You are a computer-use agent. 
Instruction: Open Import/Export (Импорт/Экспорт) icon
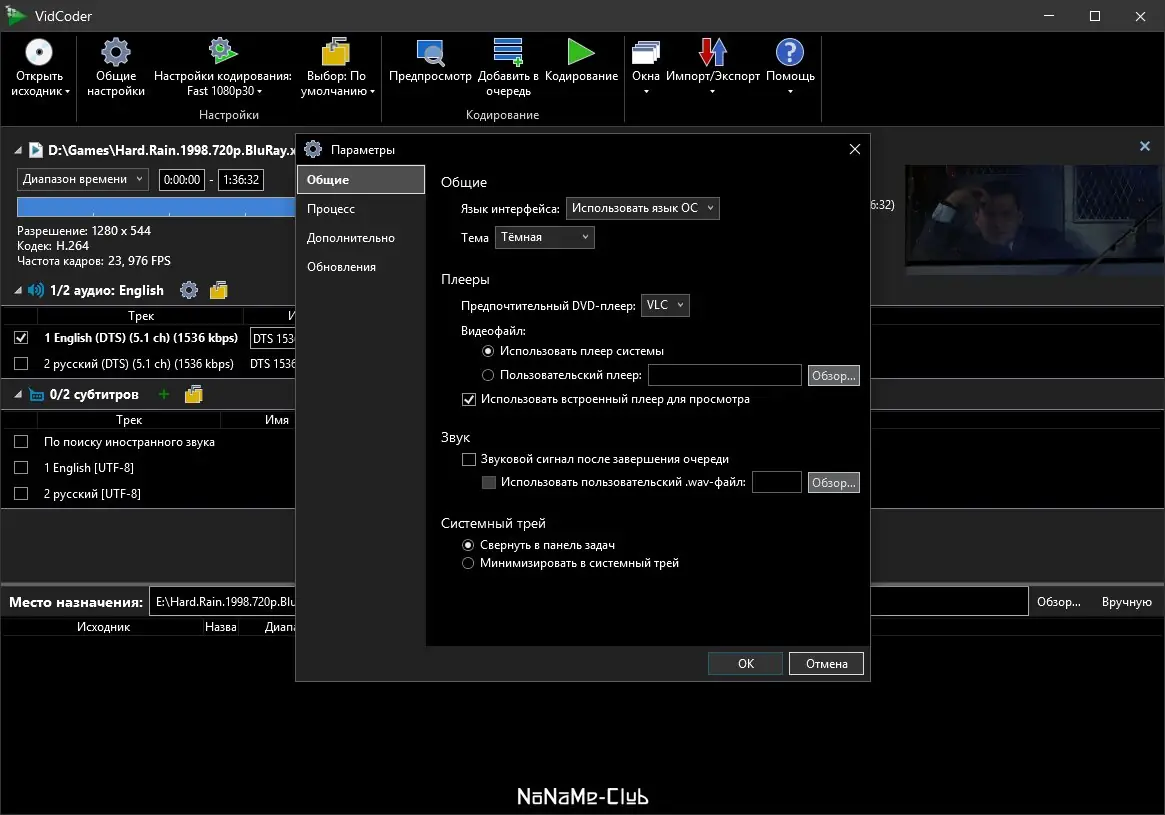(713, 53)
